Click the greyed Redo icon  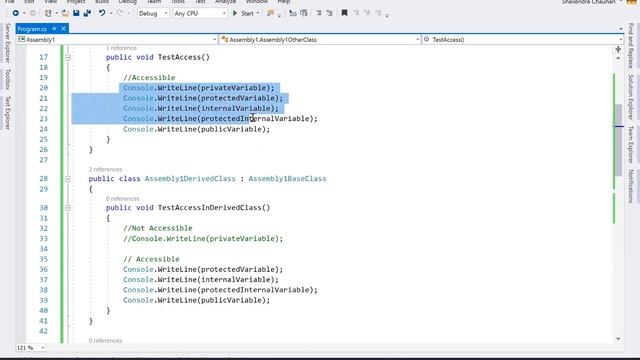click(120, 13)
